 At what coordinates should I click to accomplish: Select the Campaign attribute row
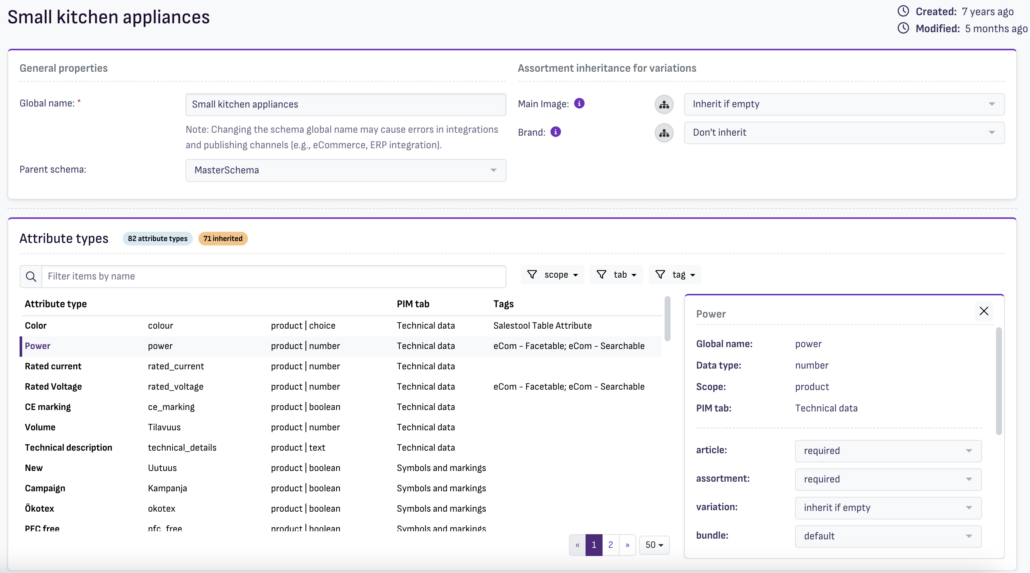point(341,489)
